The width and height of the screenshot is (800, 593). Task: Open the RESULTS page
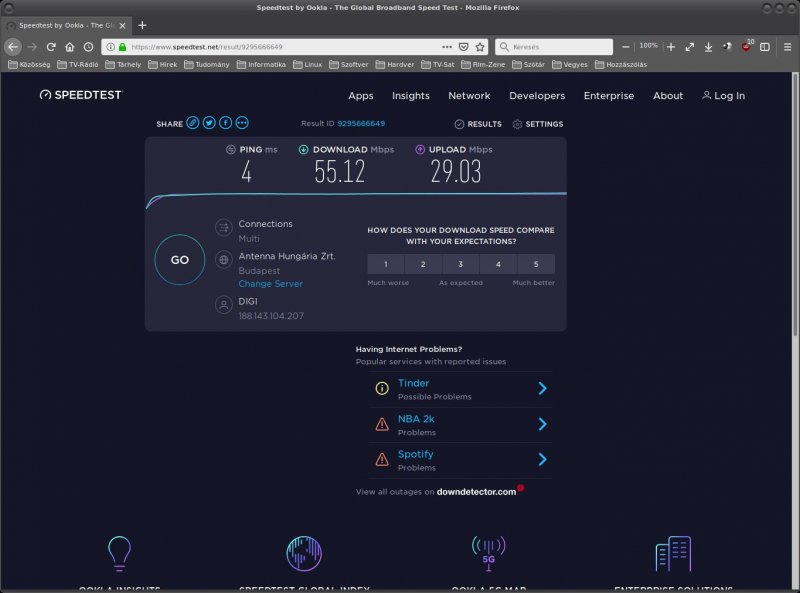[478, 124]
